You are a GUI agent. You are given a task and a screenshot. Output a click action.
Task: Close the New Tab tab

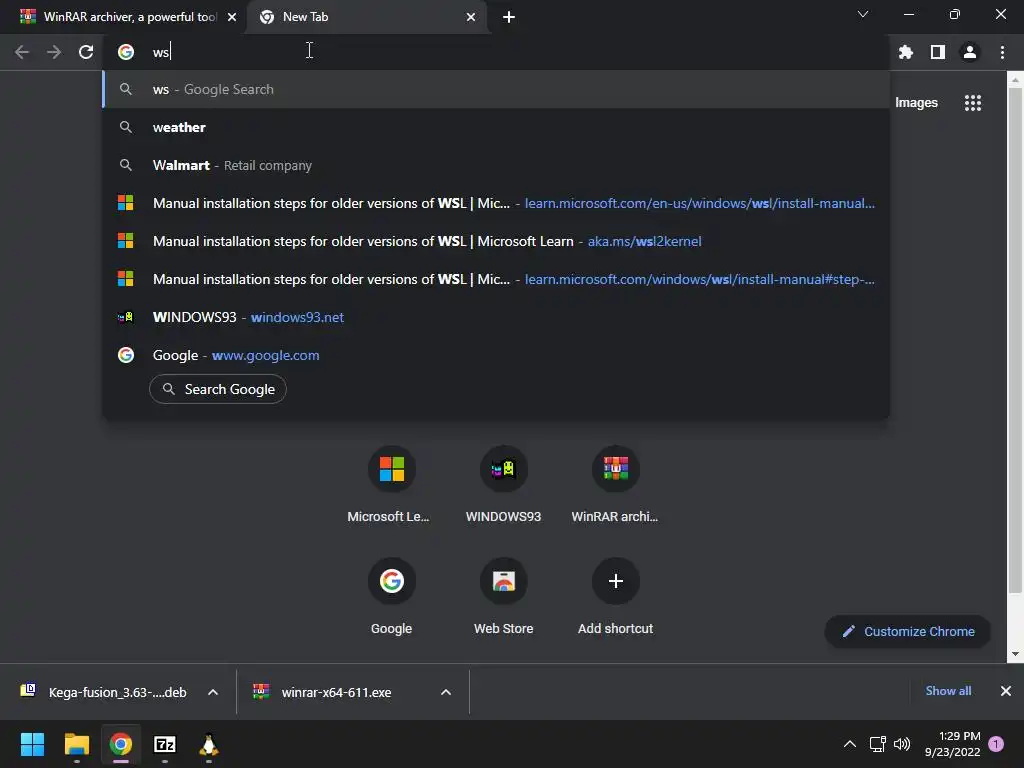click(471, 17)
